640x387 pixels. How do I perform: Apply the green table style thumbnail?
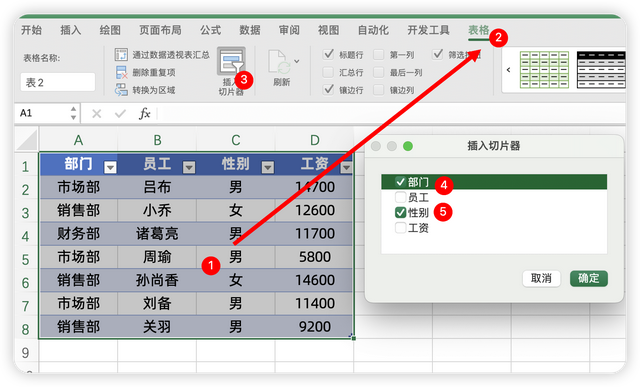(544, 70)
